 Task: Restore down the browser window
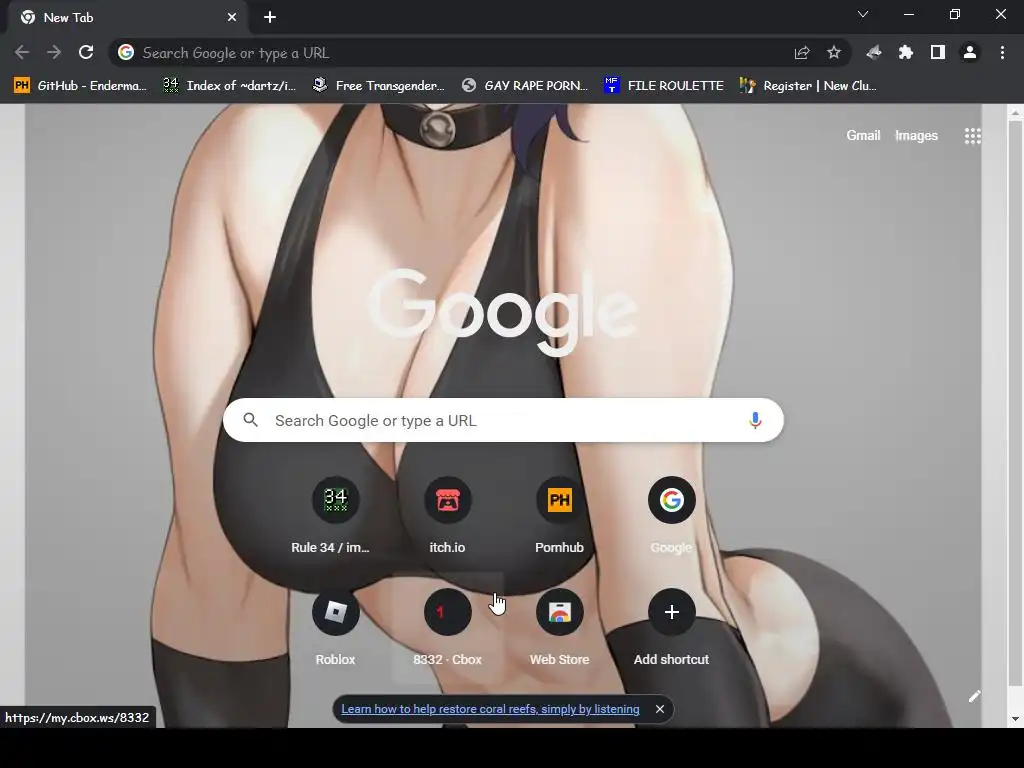(x=955, y=14)
